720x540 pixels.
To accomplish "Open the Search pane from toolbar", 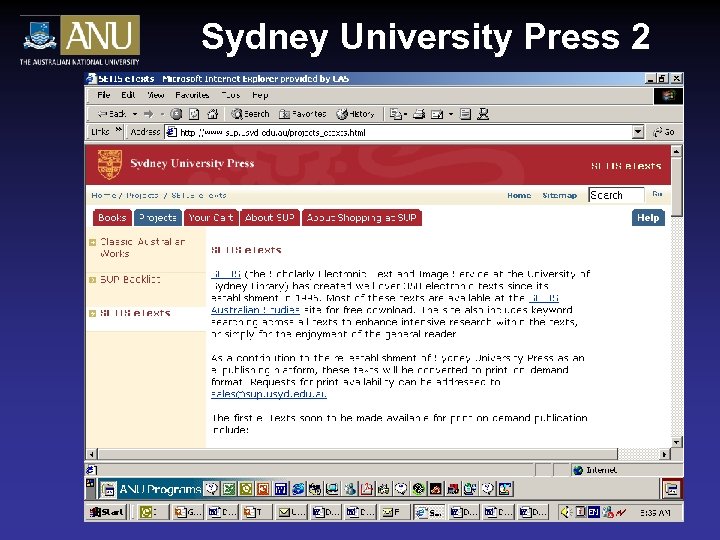I will click(x=250, y=114).
